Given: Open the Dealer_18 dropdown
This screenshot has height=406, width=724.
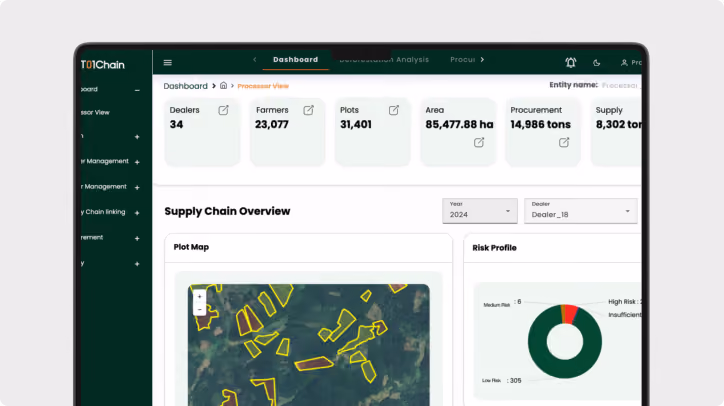Looking at the screenshot, I should click(x=580, y=211).
